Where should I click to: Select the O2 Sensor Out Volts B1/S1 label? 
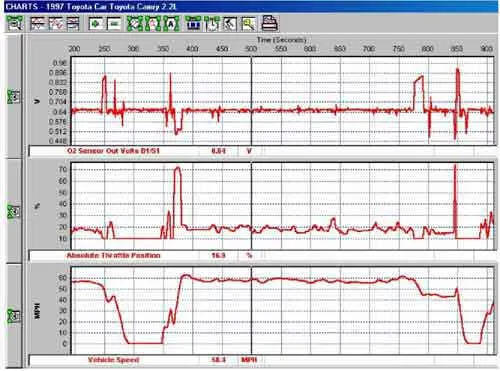tap(113, 151)
